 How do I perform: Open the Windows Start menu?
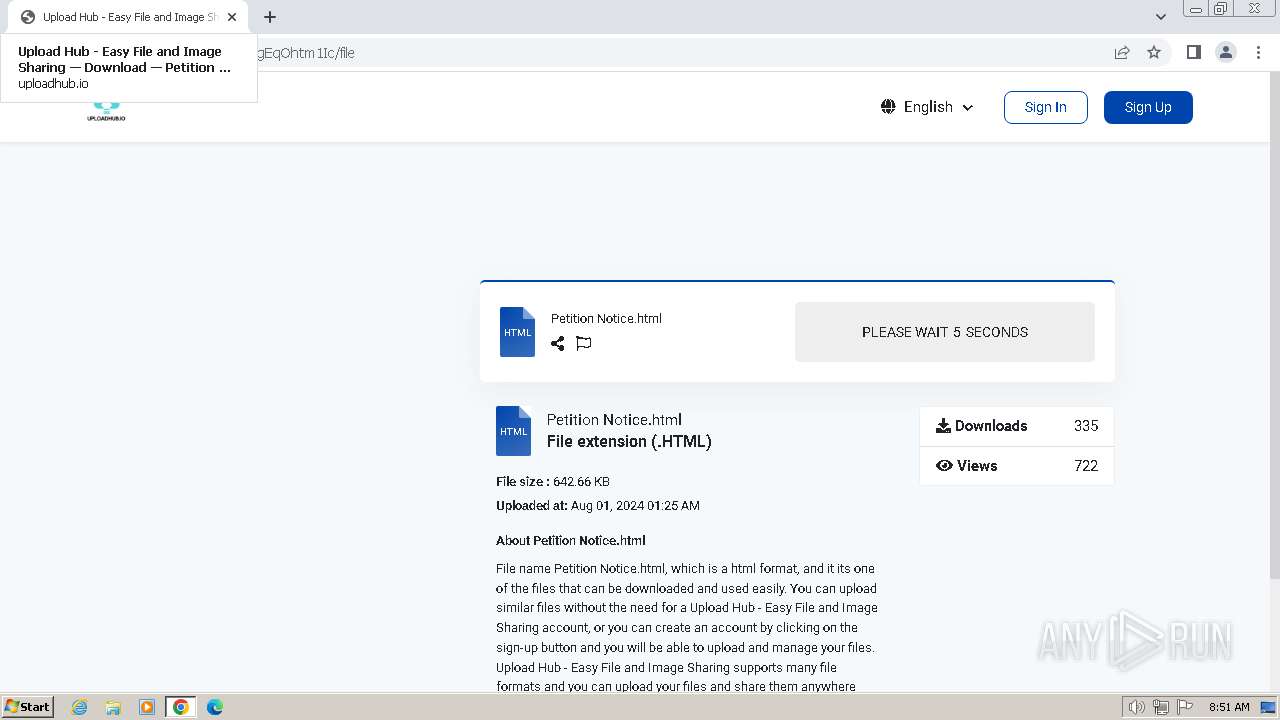pyautogui.click(x=28, y=707)
